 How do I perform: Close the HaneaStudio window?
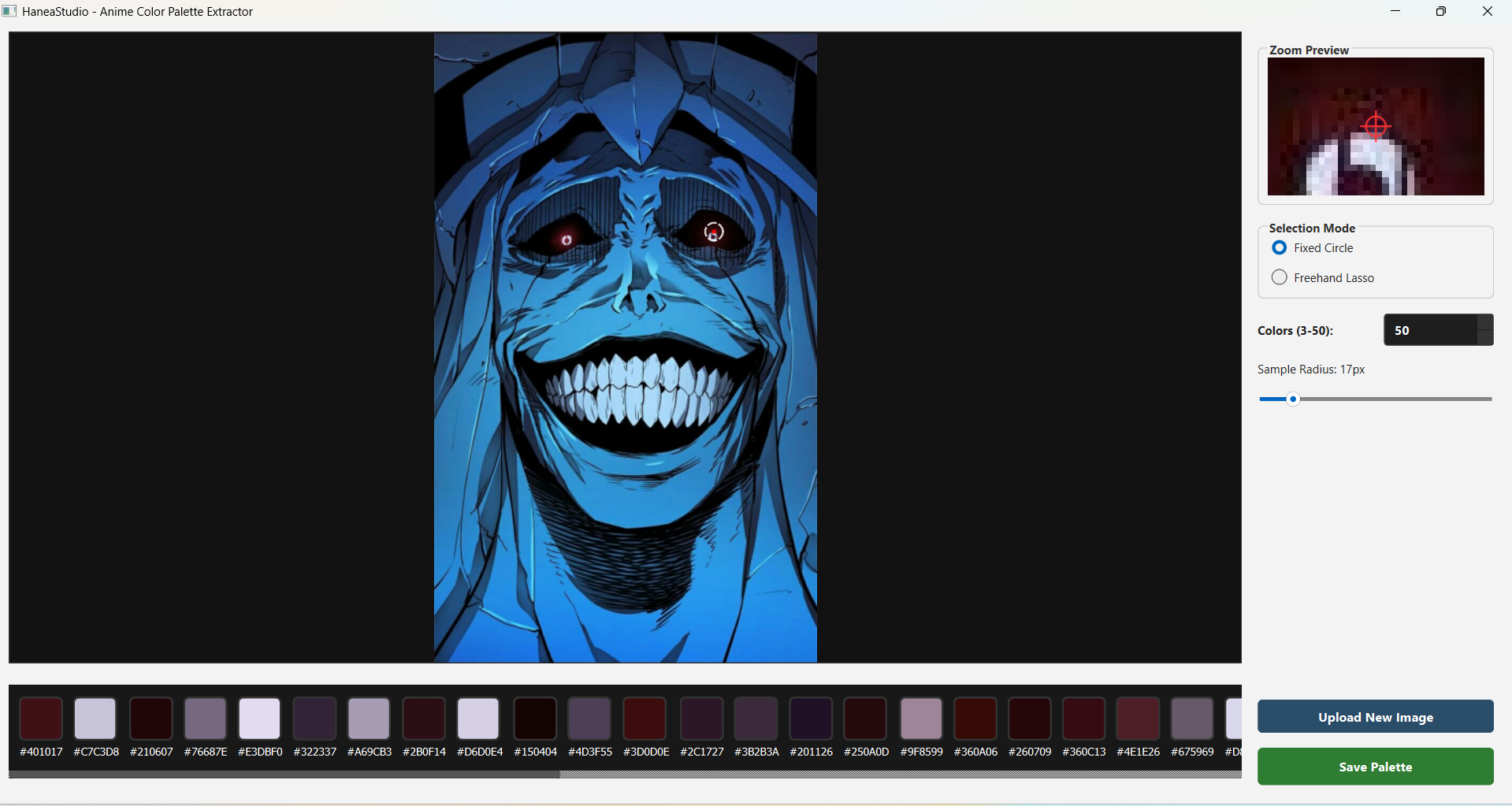tap(1488, 11)
